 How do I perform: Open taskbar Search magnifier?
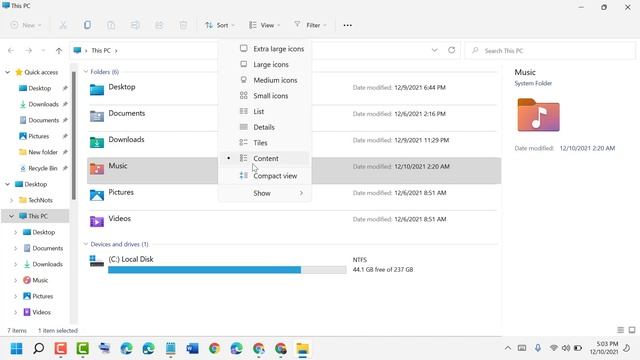(x=38, y=349)
